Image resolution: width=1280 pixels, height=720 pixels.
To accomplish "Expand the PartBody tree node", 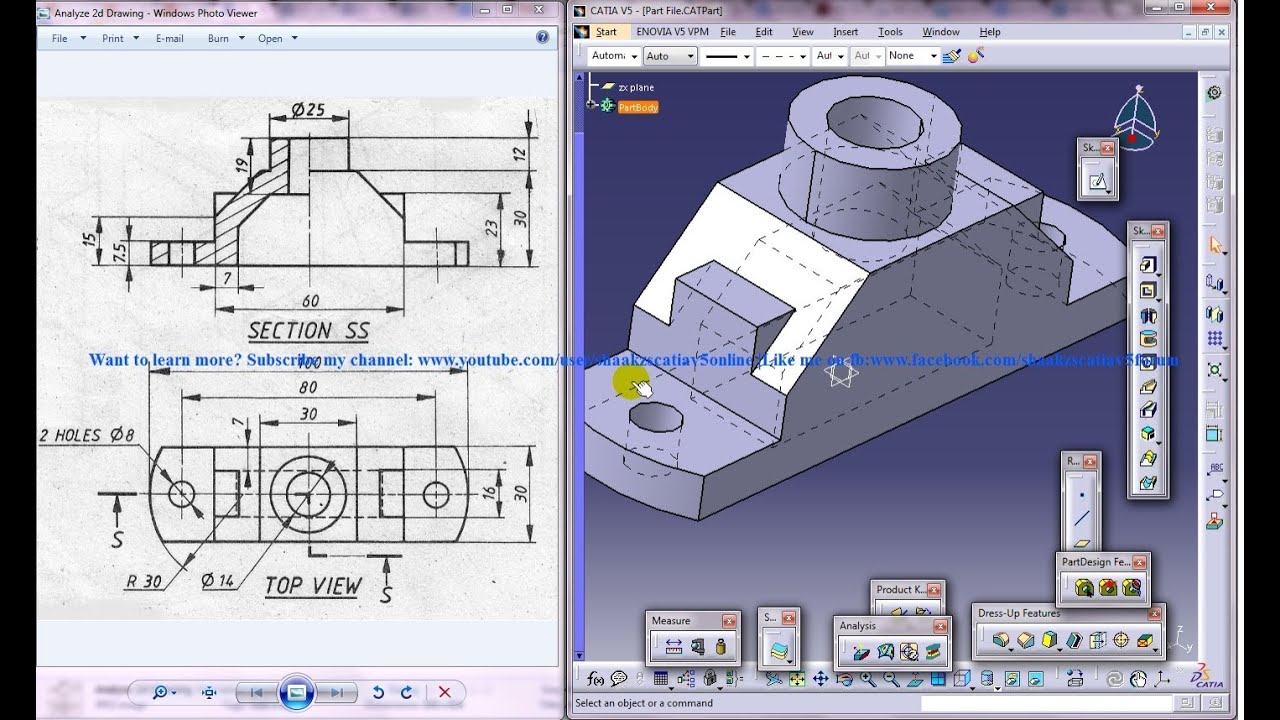I will pos(592,106).
